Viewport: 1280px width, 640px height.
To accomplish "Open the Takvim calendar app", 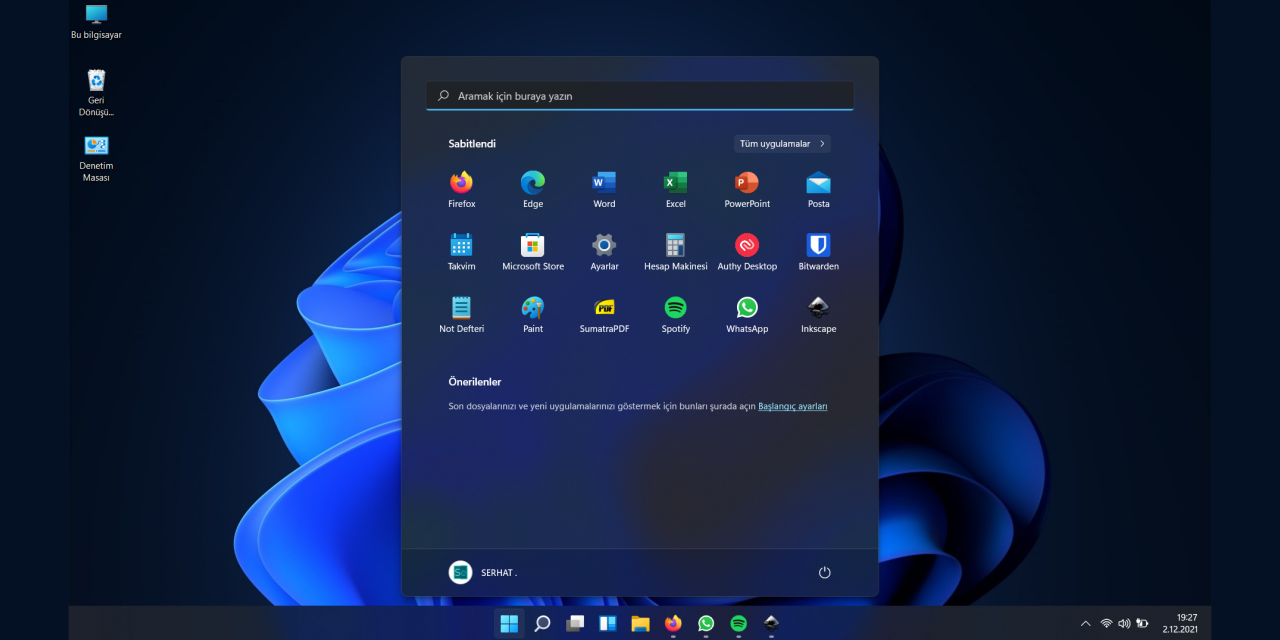I will [x=461, y=252].
